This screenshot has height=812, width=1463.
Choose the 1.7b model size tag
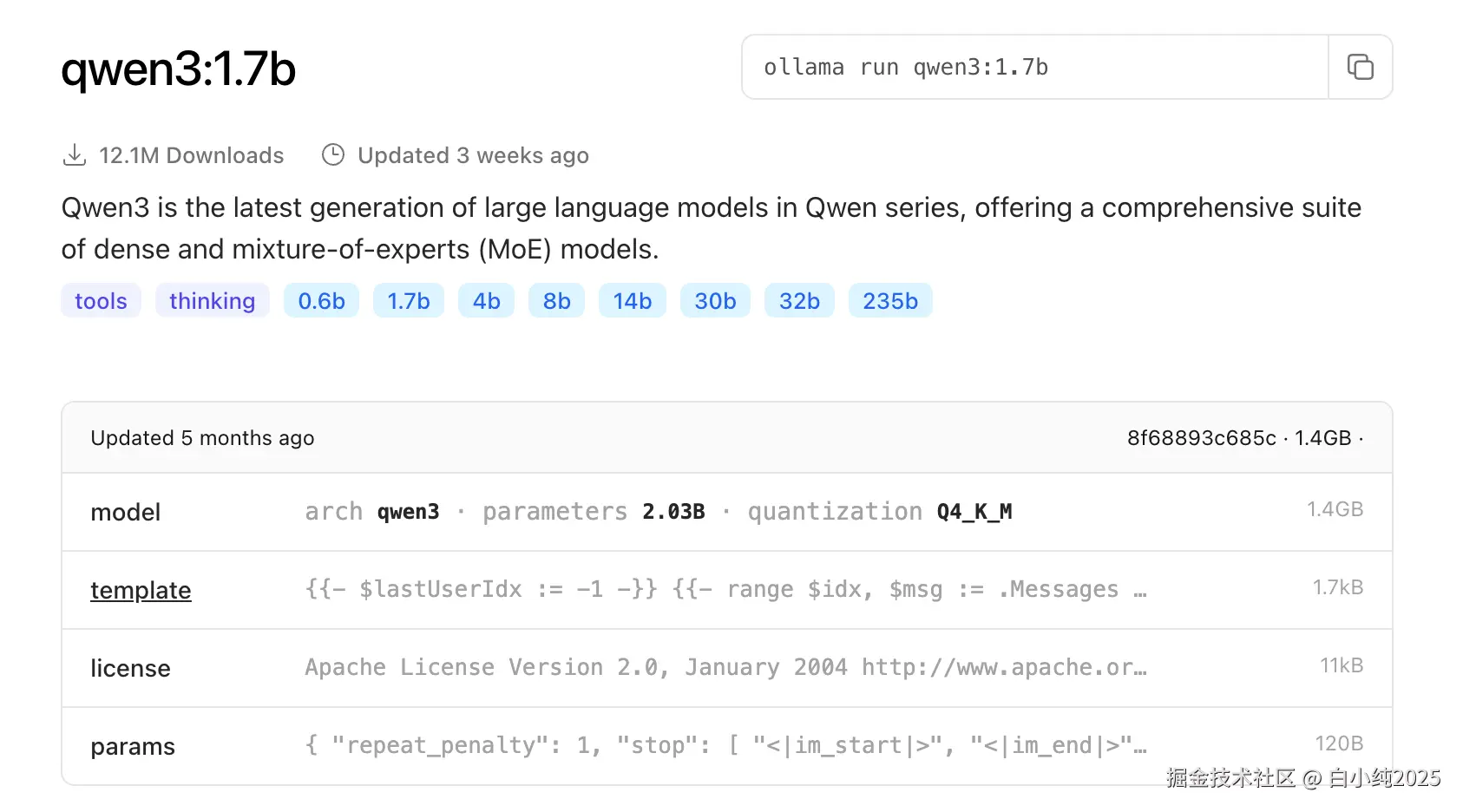pyautogui.click(x=409, y=301)
